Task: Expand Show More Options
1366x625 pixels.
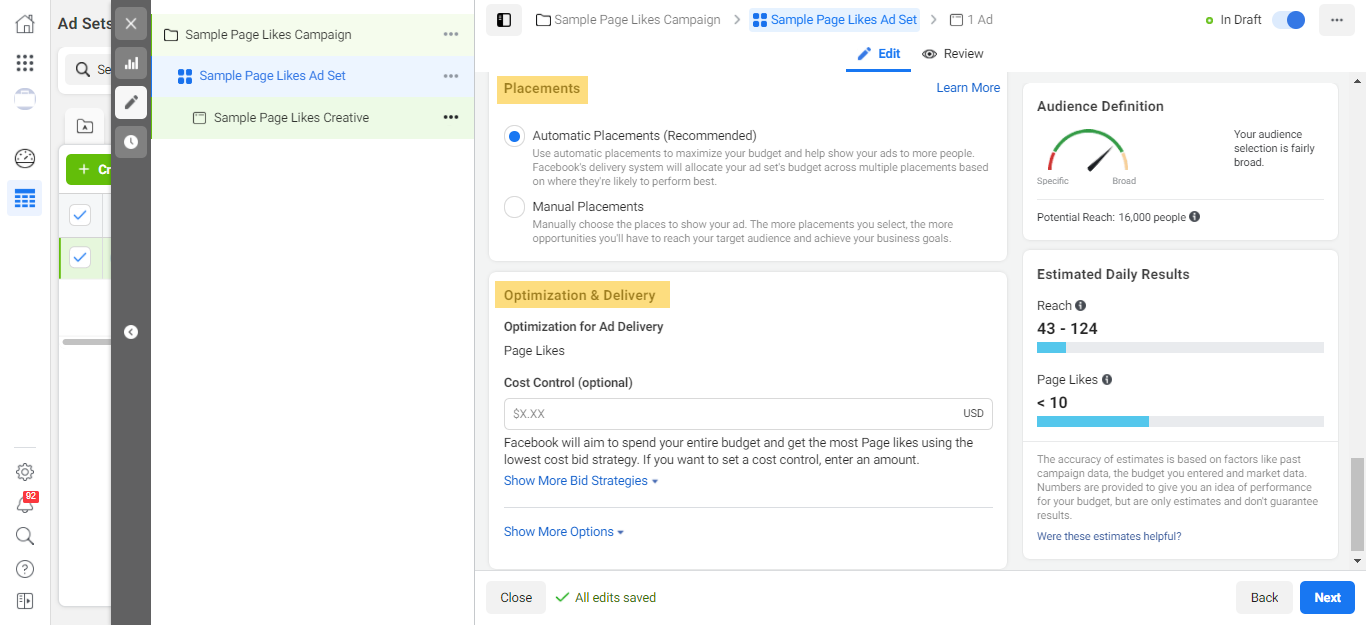Action: 564,532
